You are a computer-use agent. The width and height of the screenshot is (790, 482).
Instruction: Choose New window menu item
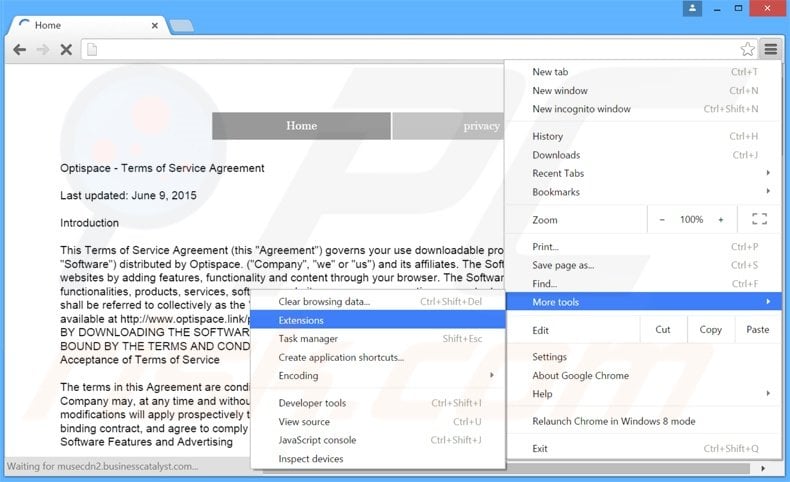point(644,91)
